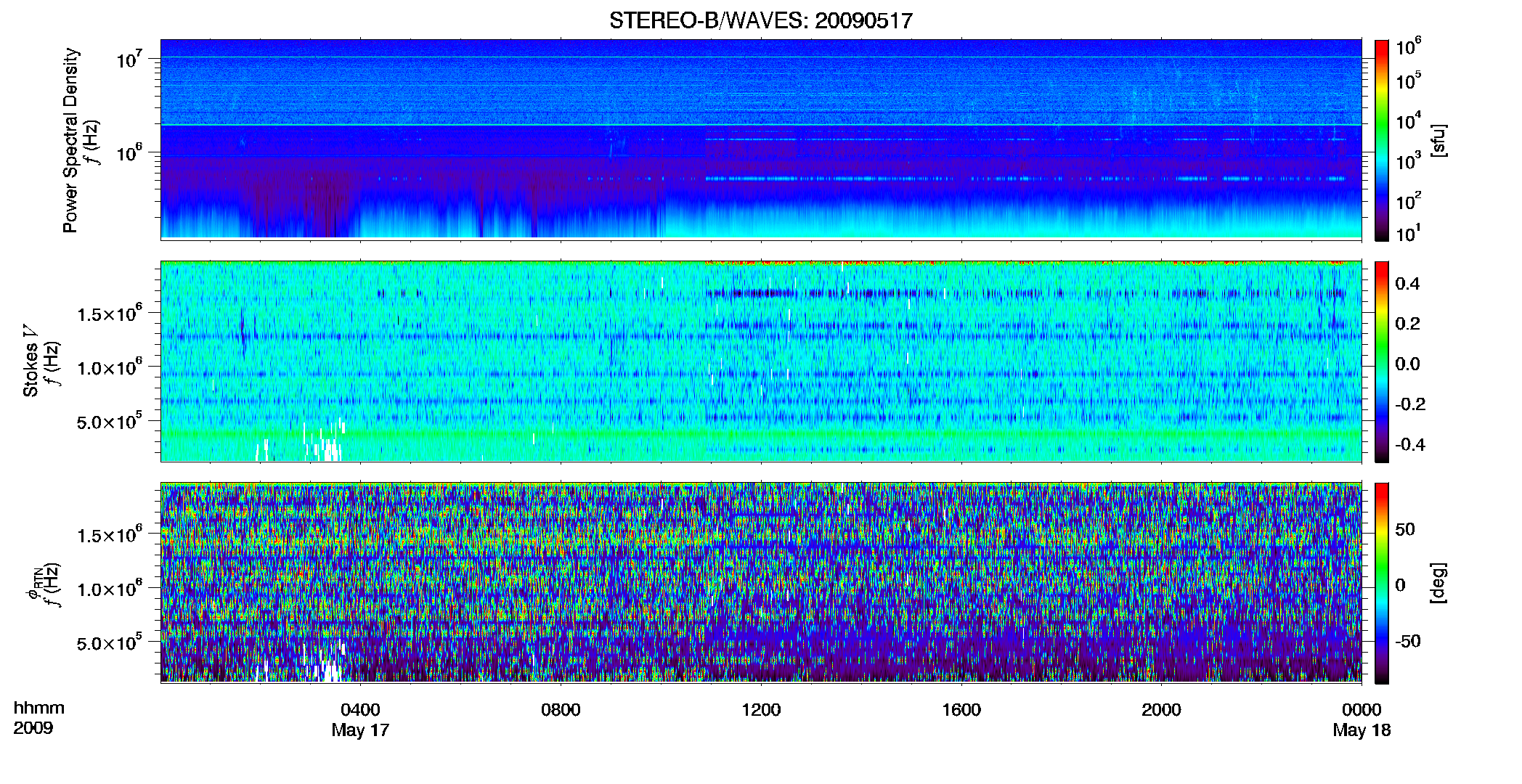Click the -0.2 value on Stokes color bar
Viewport: 1522px width, 784px height.
tap(1410, 404)
